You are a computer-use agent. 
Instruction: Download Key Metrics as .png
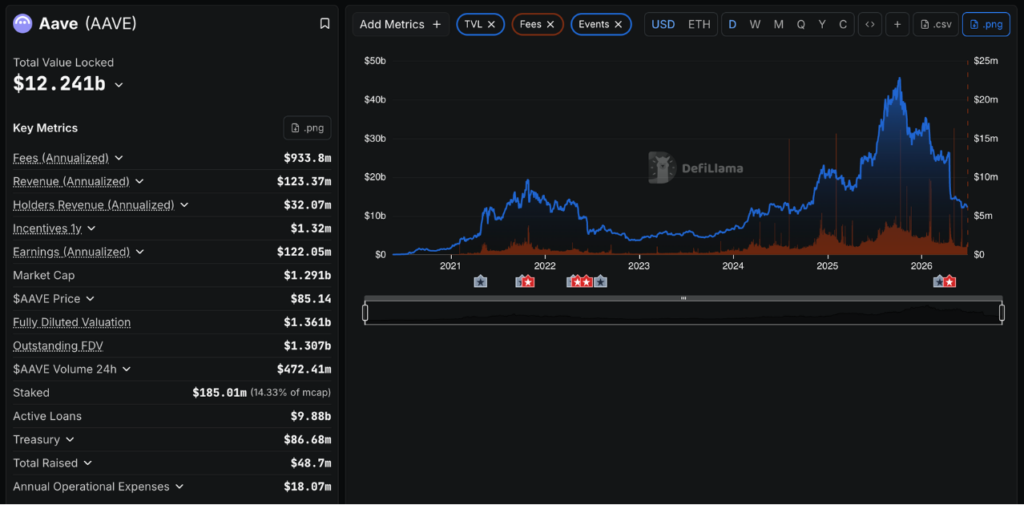pos(307,128)
